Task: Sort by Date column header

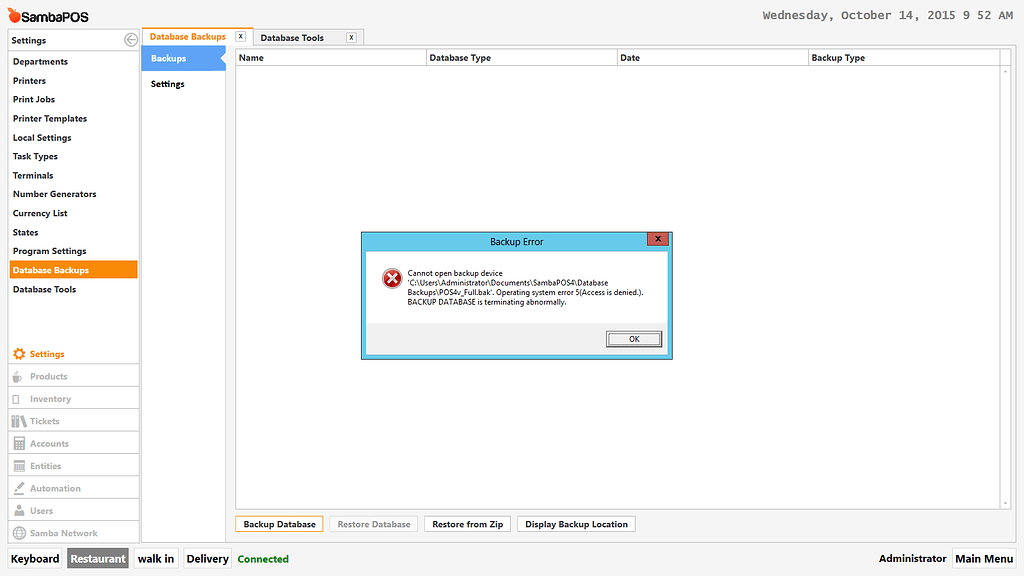Action: tap(712, 57)
